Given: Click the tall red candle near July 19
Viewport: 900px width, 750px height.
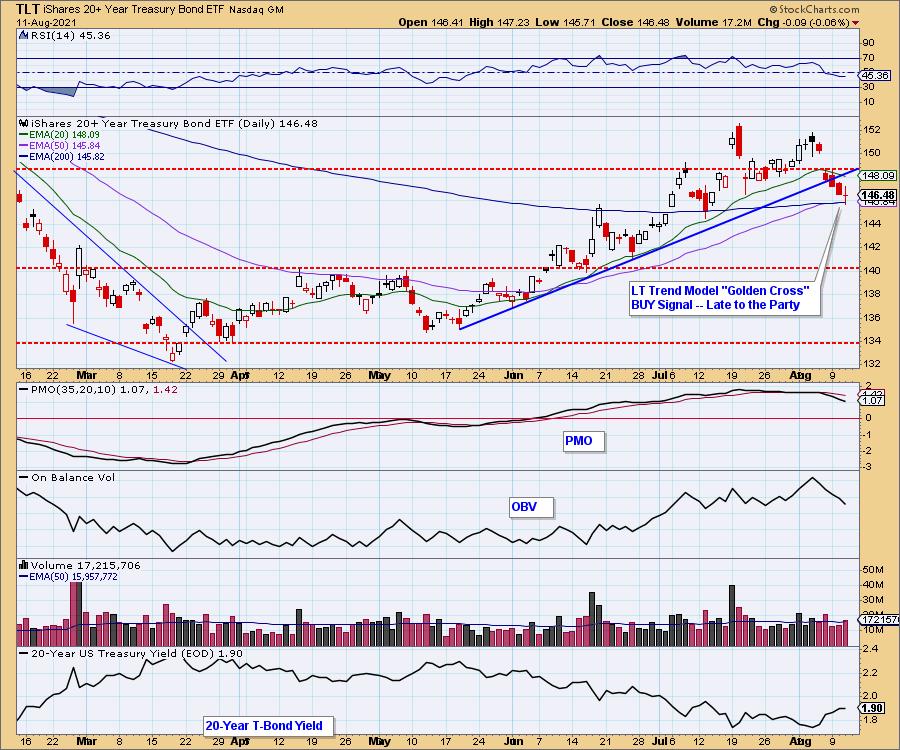Looking at the screenshot, I should [739, 141].
